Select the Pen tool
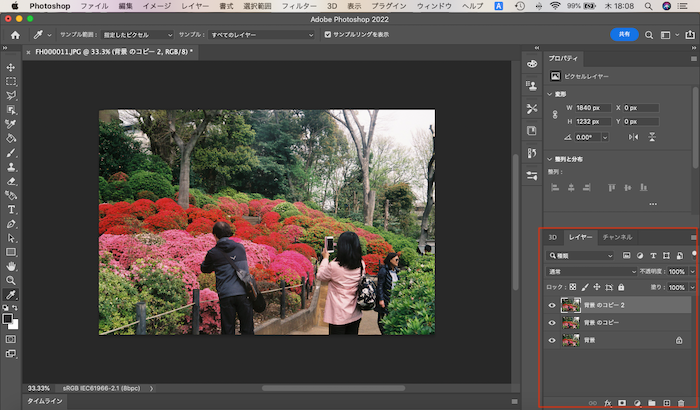The width and height of the screenshot is (700, 410). [11, 224]
